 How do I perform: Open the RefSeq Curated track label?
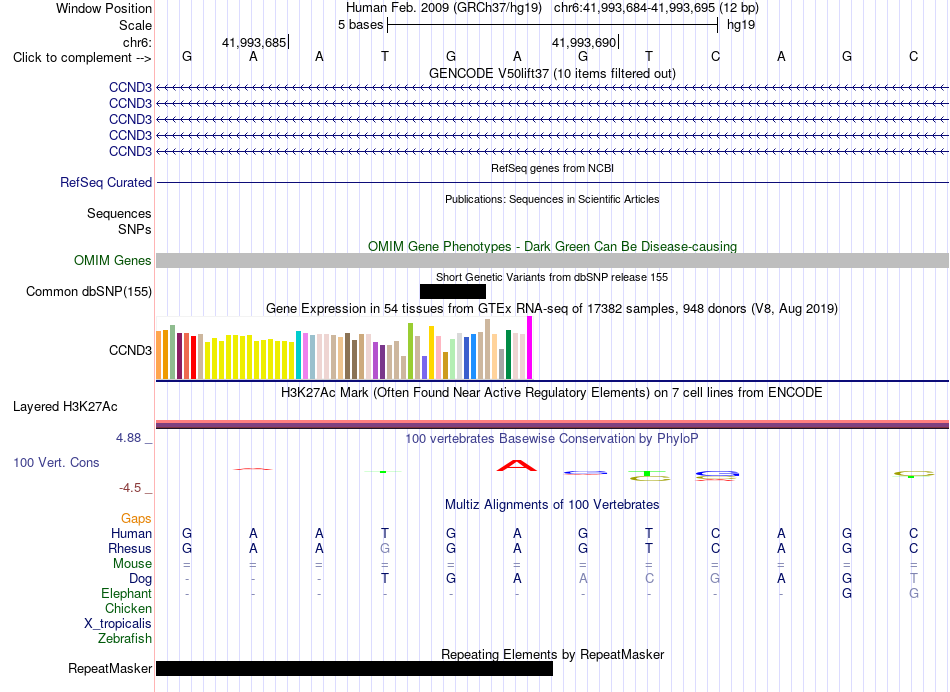106,182
